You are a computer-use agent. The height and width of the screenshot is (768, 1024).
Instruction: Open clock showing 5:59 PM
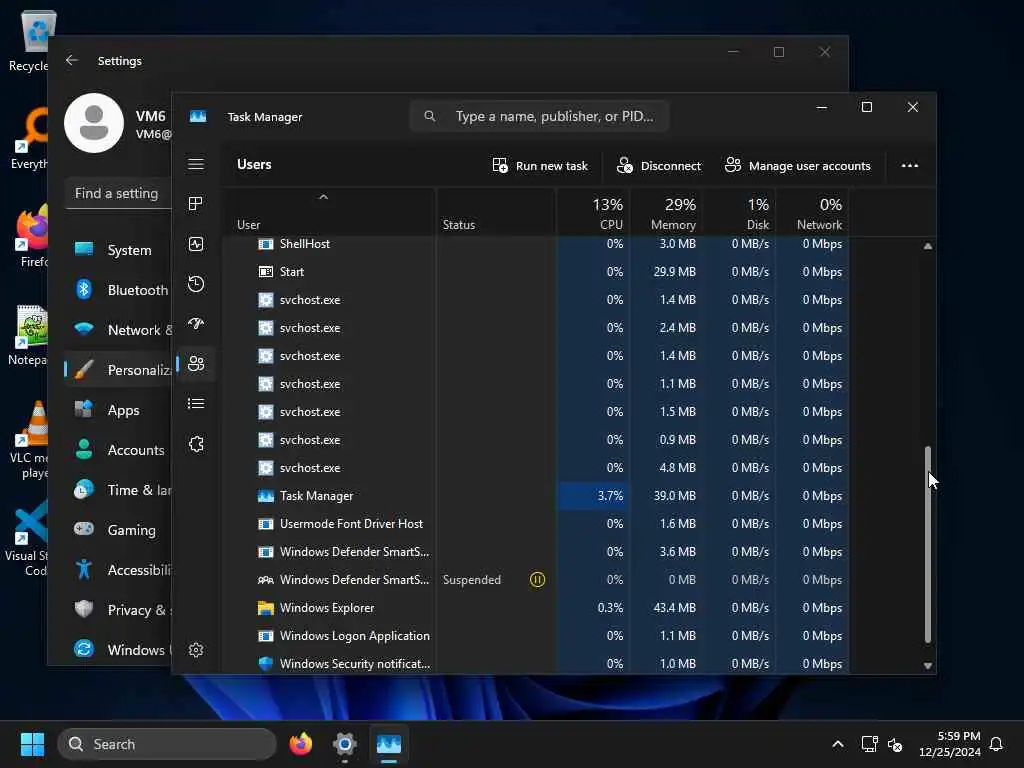(950, 744)
